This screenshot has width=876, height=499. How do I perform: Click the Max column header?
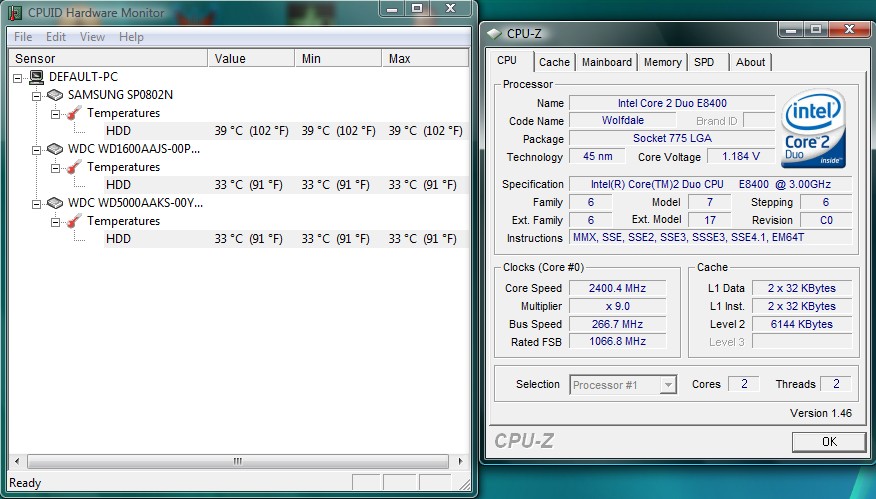click(425, 58)
